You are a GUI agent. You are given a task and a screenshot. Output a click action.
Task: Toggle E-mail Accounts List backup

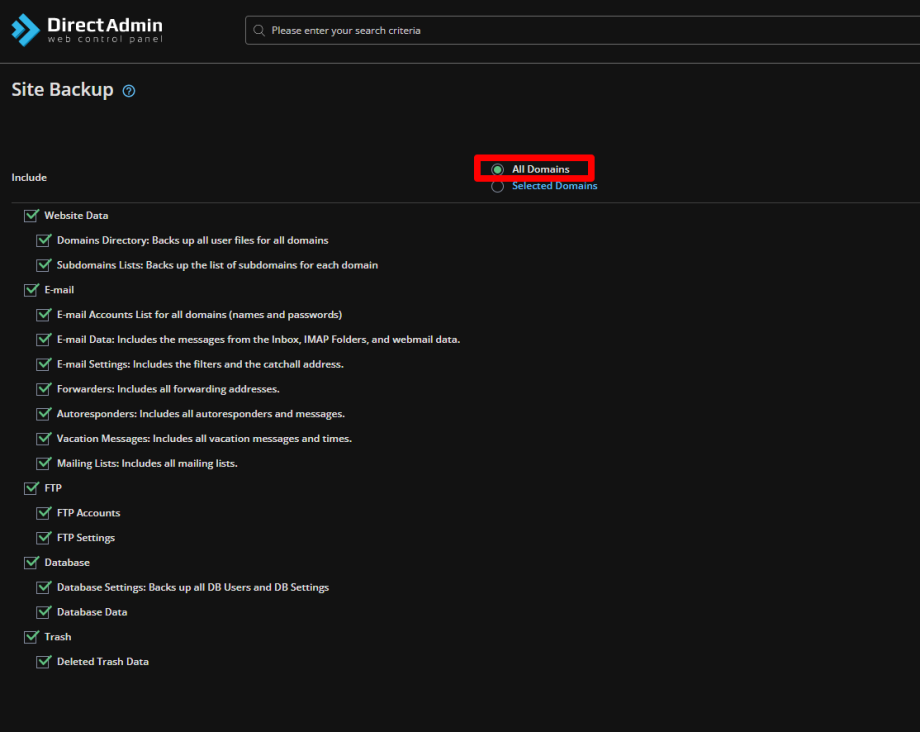click(43, 314)
